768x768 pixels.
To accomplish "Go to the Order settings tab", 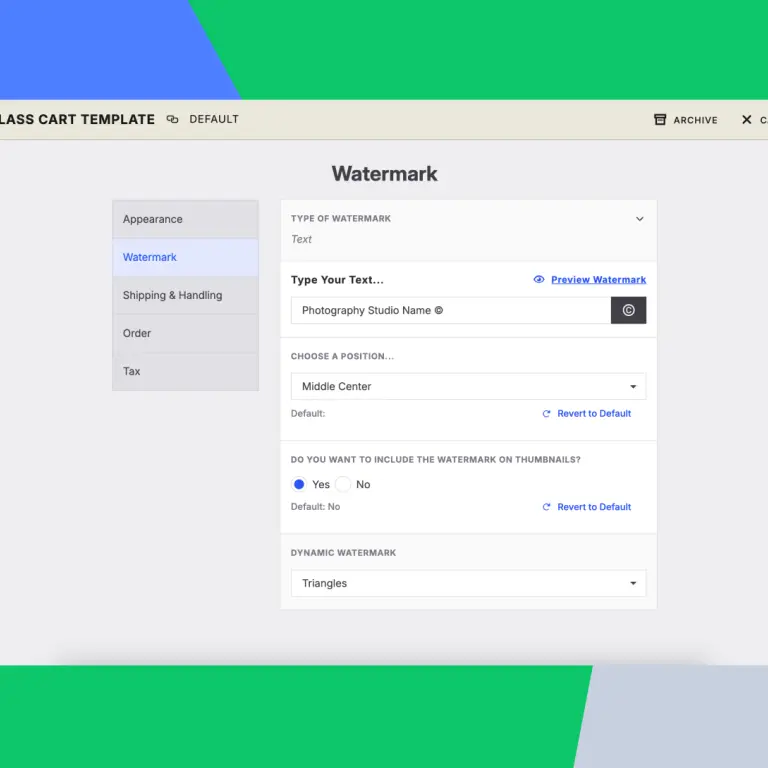I will tap(185, 333).
